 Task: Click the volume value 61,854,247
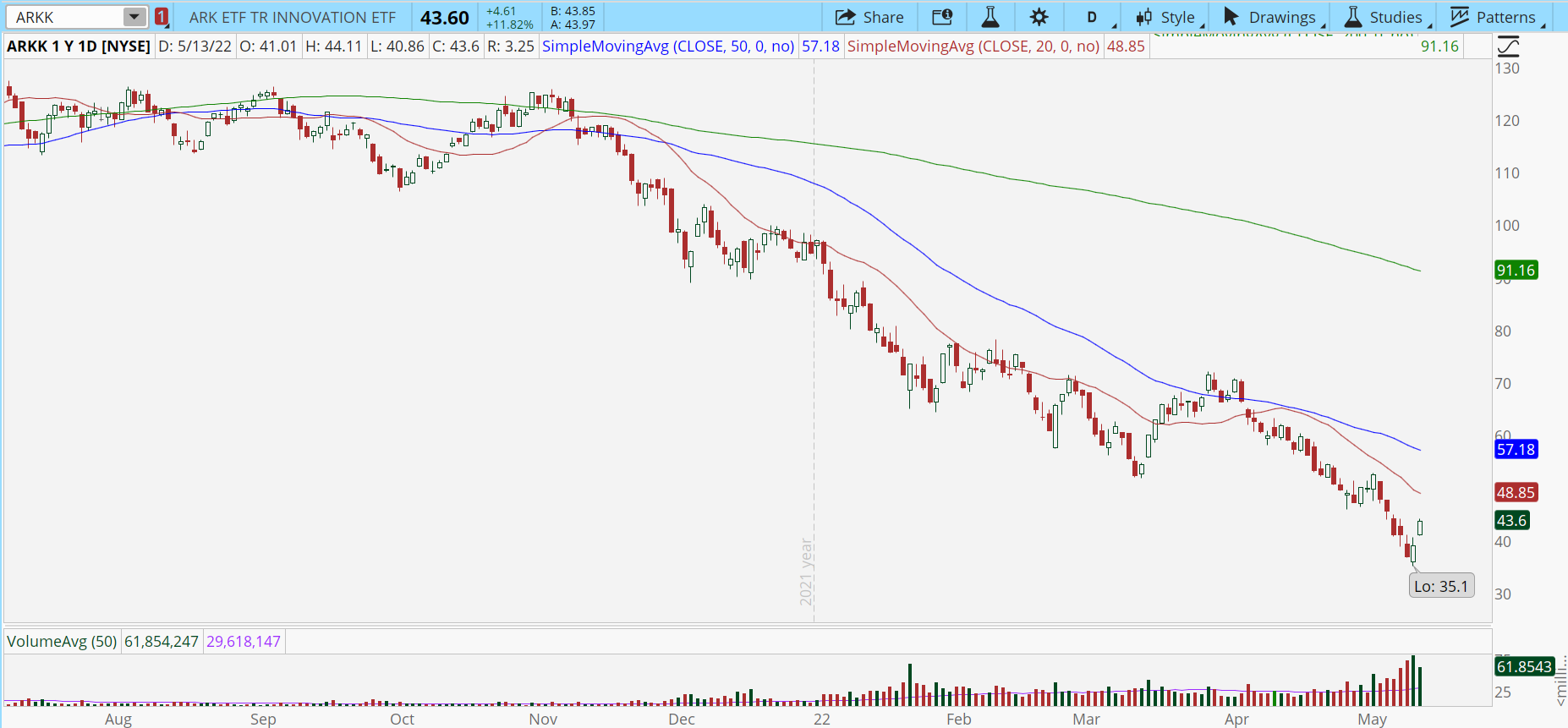(x=162, y=642)
